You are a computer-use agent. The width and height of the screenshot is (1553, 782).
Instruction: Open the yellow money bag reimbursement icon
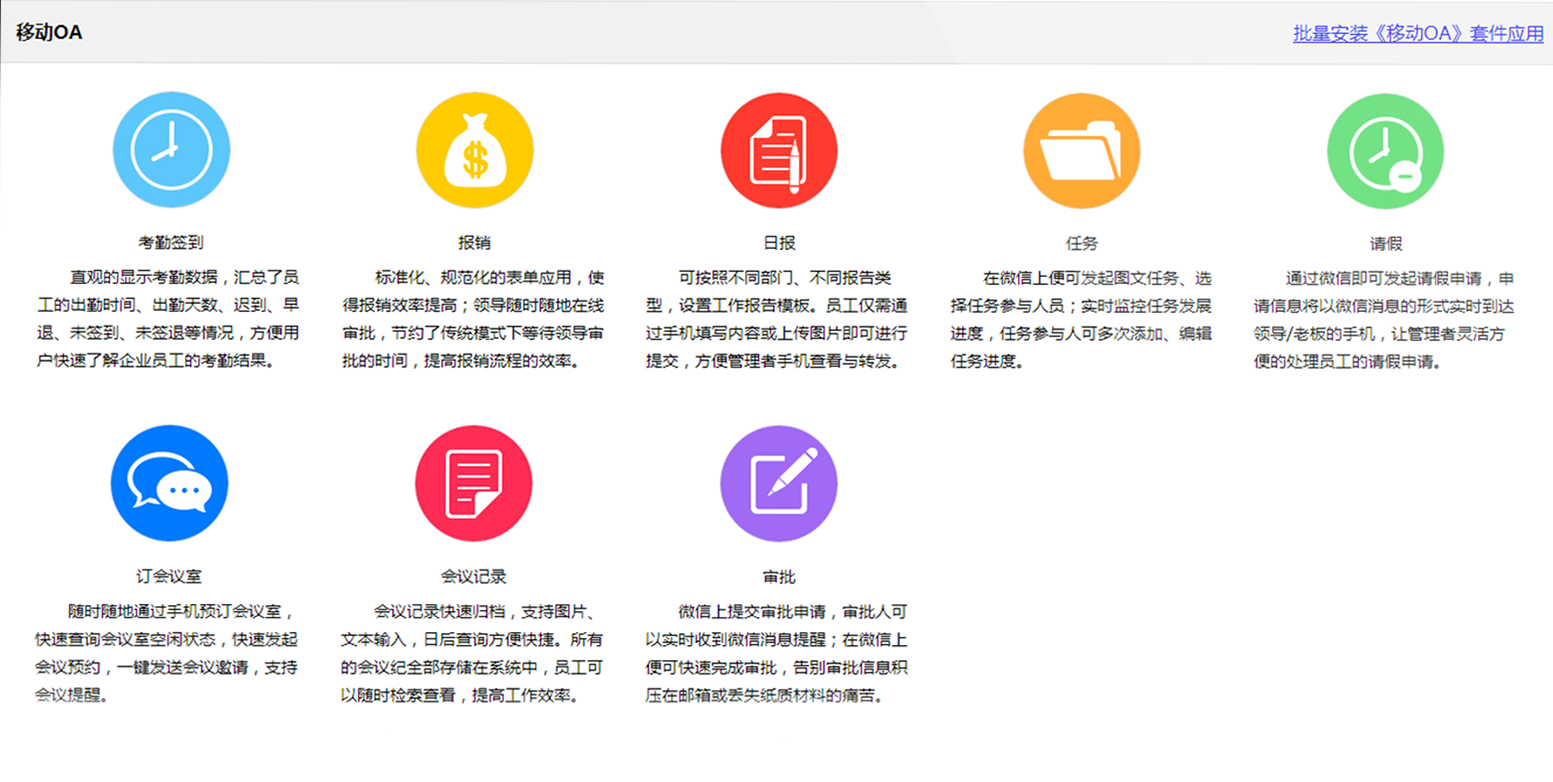pyautogui.click(x=474, y=150)
